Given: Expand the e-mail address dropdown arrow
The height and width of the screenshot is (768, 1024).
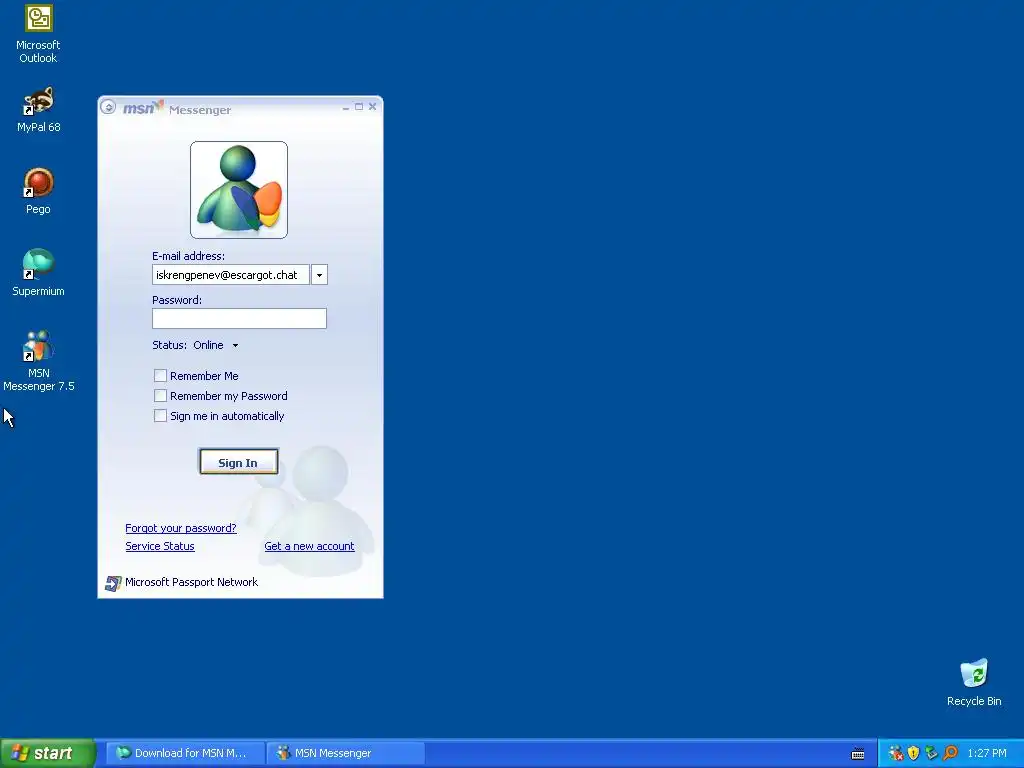Looking at the screenshot, I should (319, 275).
